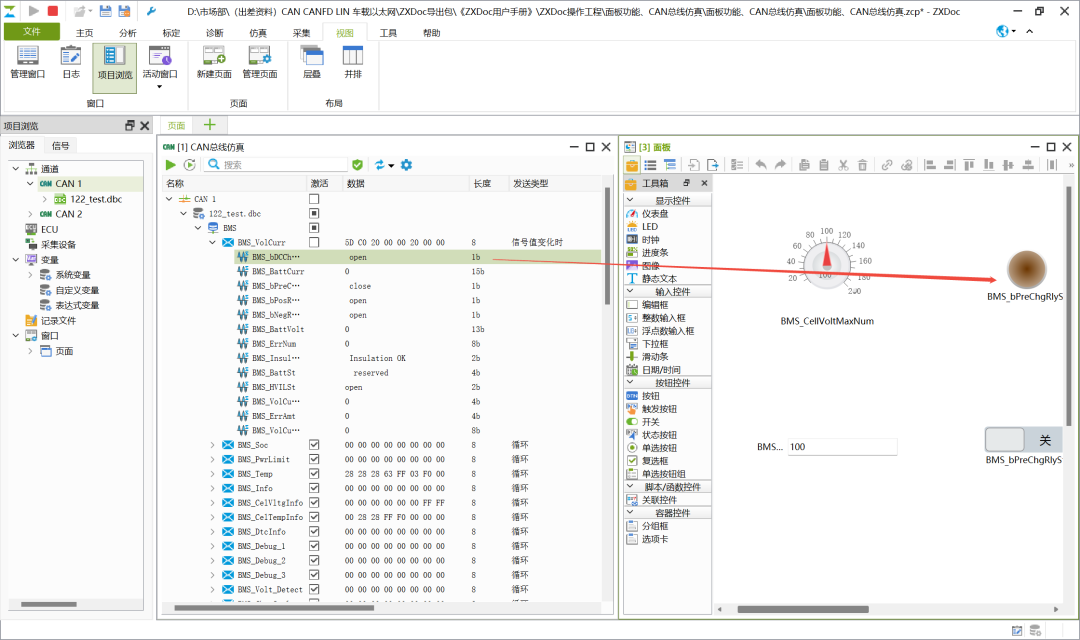This screenshot has height=640, width=1080.
Task: Add a new page tab with plus button
Action: [x=210, y=125]
